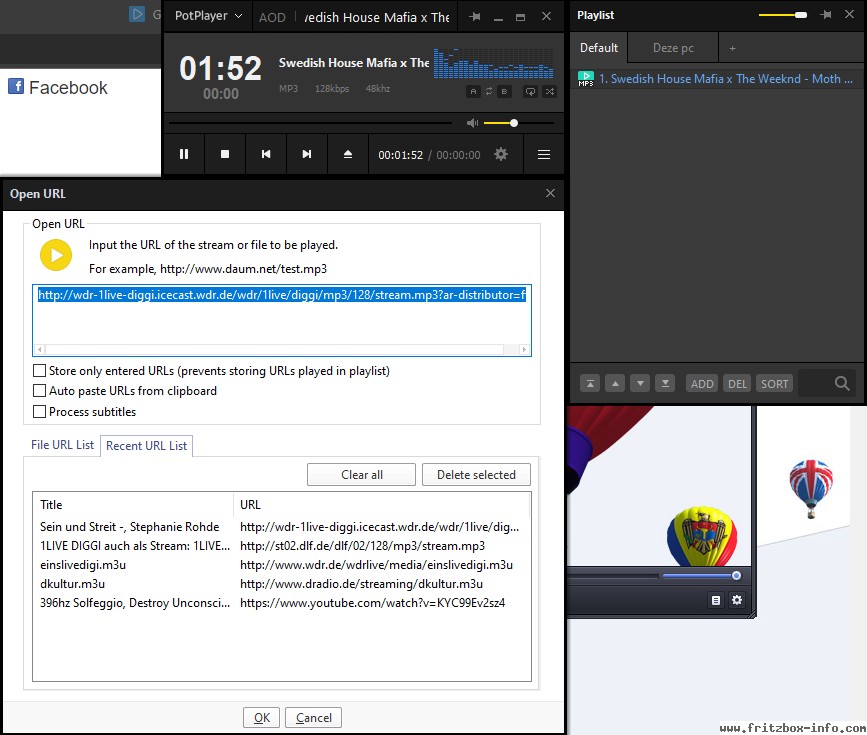This screenshot has height=735, width=867.
Task: Switch to the File URL List tab
Action: (x=62, y=445)
